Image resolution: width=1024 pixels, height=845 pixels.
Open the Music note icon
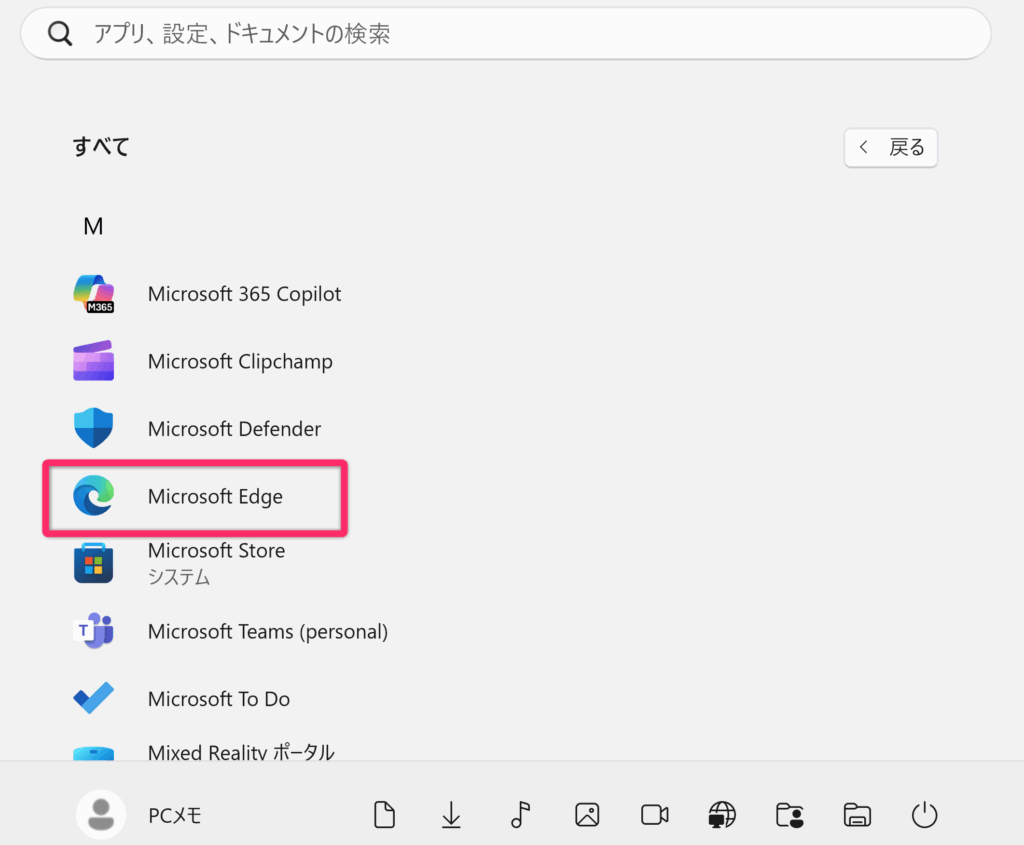(520, 815)
